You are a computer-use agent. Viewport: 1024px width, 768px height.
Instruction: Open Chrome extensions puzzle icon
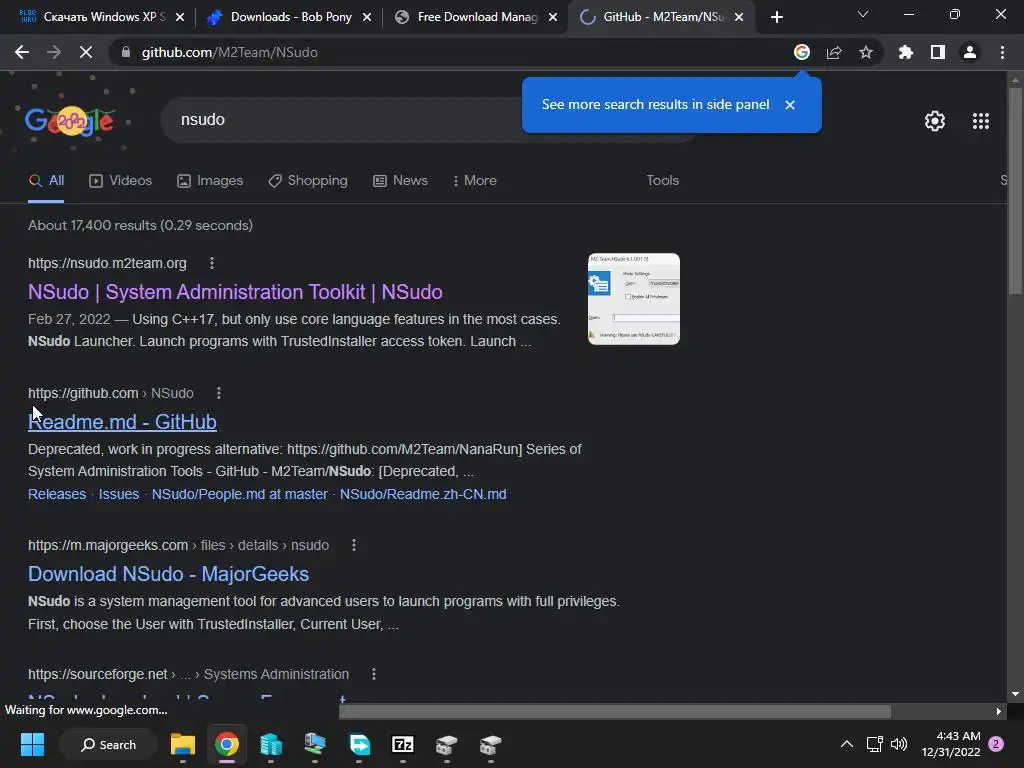tap(905, 52)
